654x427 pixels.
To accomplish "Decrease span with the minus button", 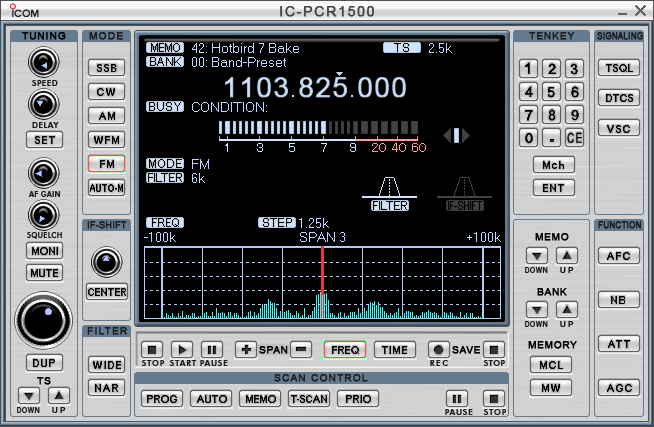I will 301,350.
